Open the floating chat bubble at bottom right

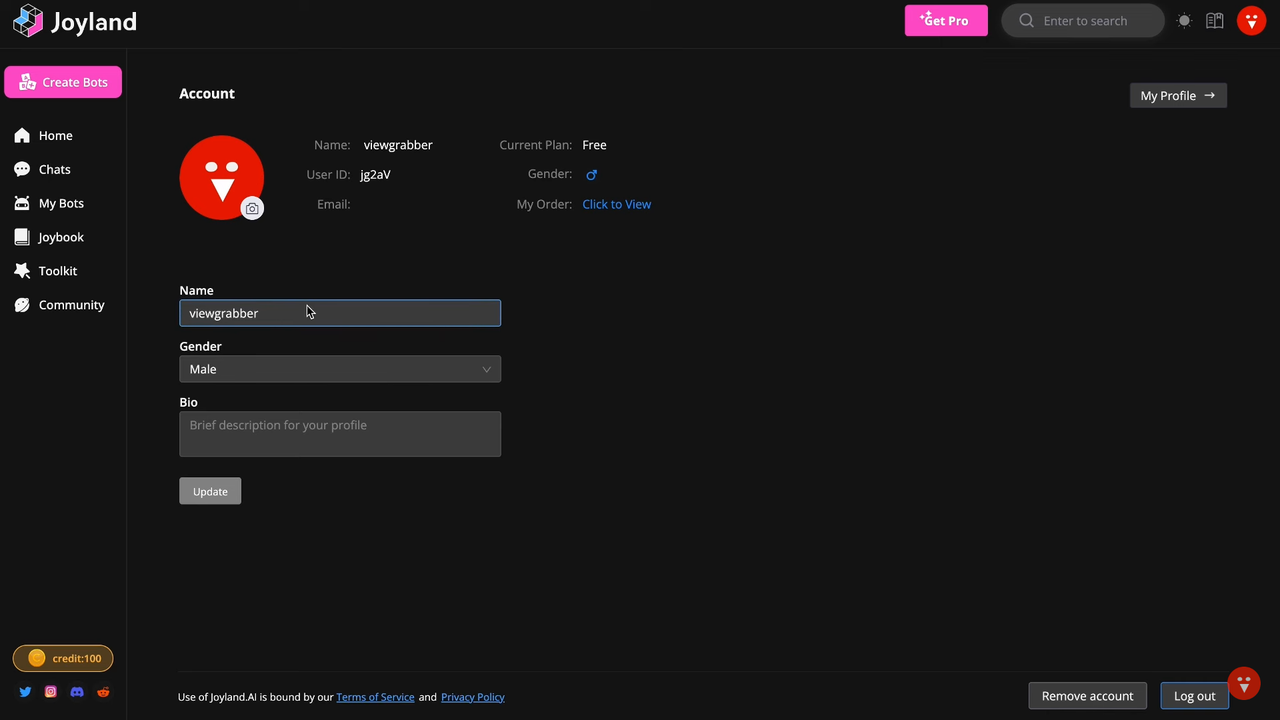click(x=1243, y=682)
